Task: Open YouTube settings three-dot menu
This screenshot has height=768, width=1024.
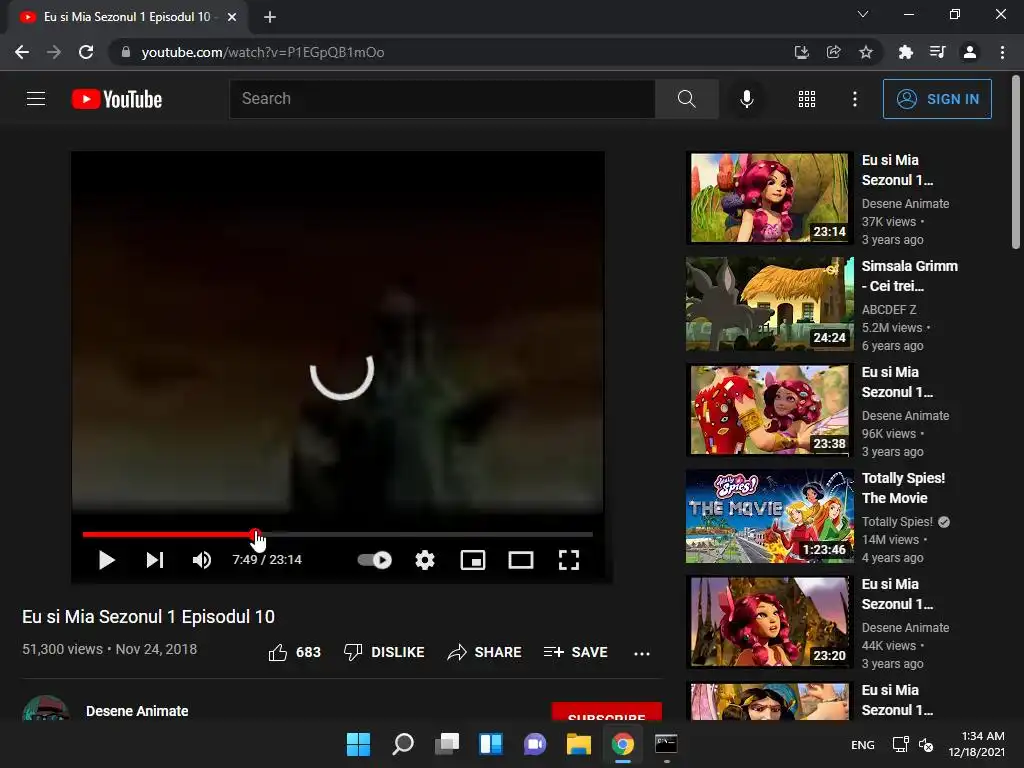Action: 854,99
